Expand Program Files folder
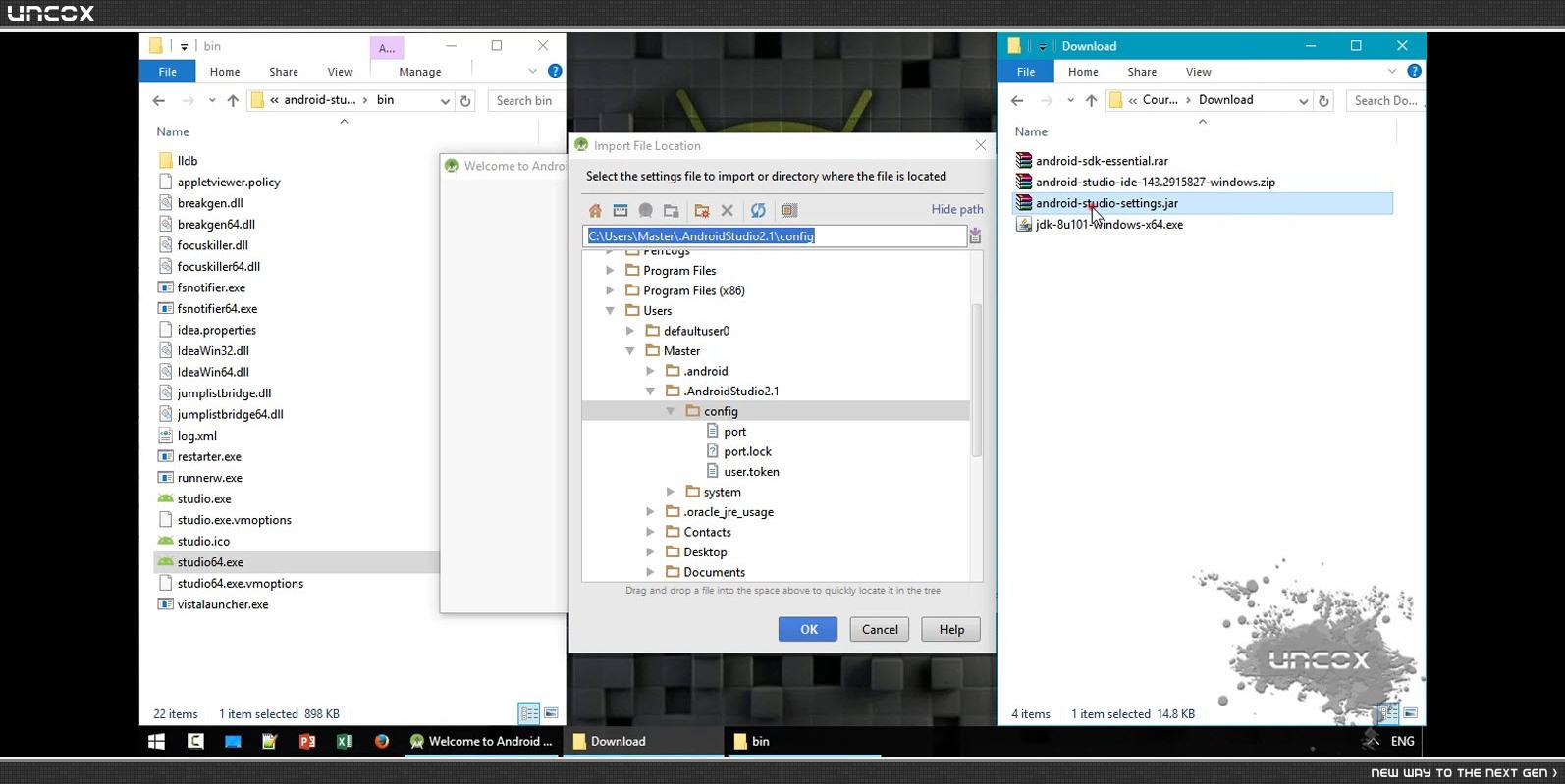This screenshot has height=784, width=1565. coord(611,271)
